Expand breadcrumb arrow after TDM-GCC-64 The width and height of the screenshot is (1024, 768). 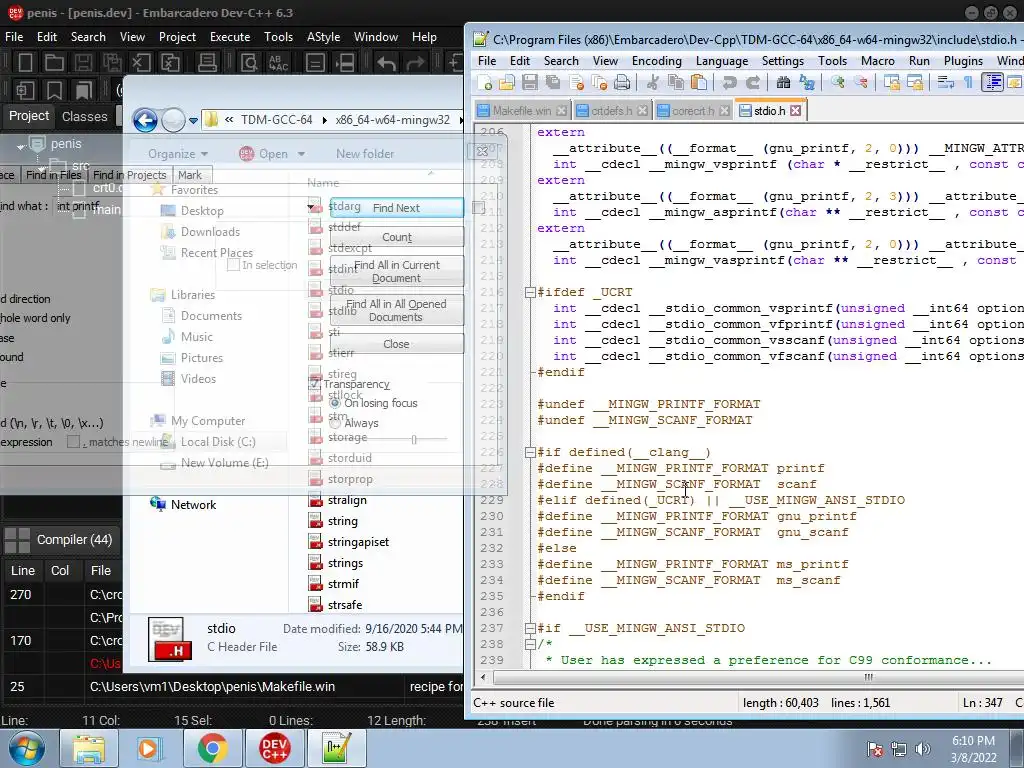325,120
